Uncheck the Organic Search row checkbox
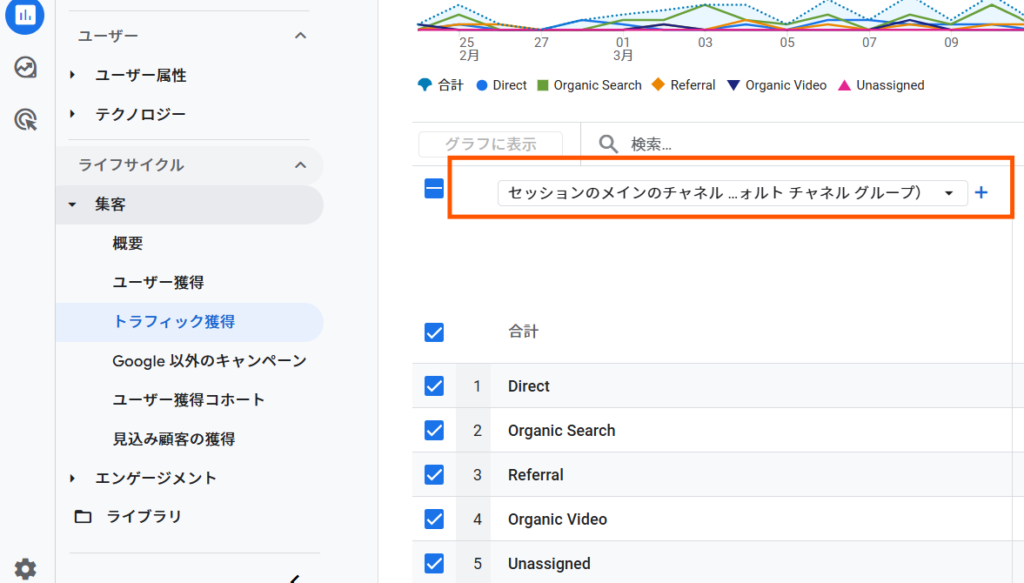 (x=434, y=430)
